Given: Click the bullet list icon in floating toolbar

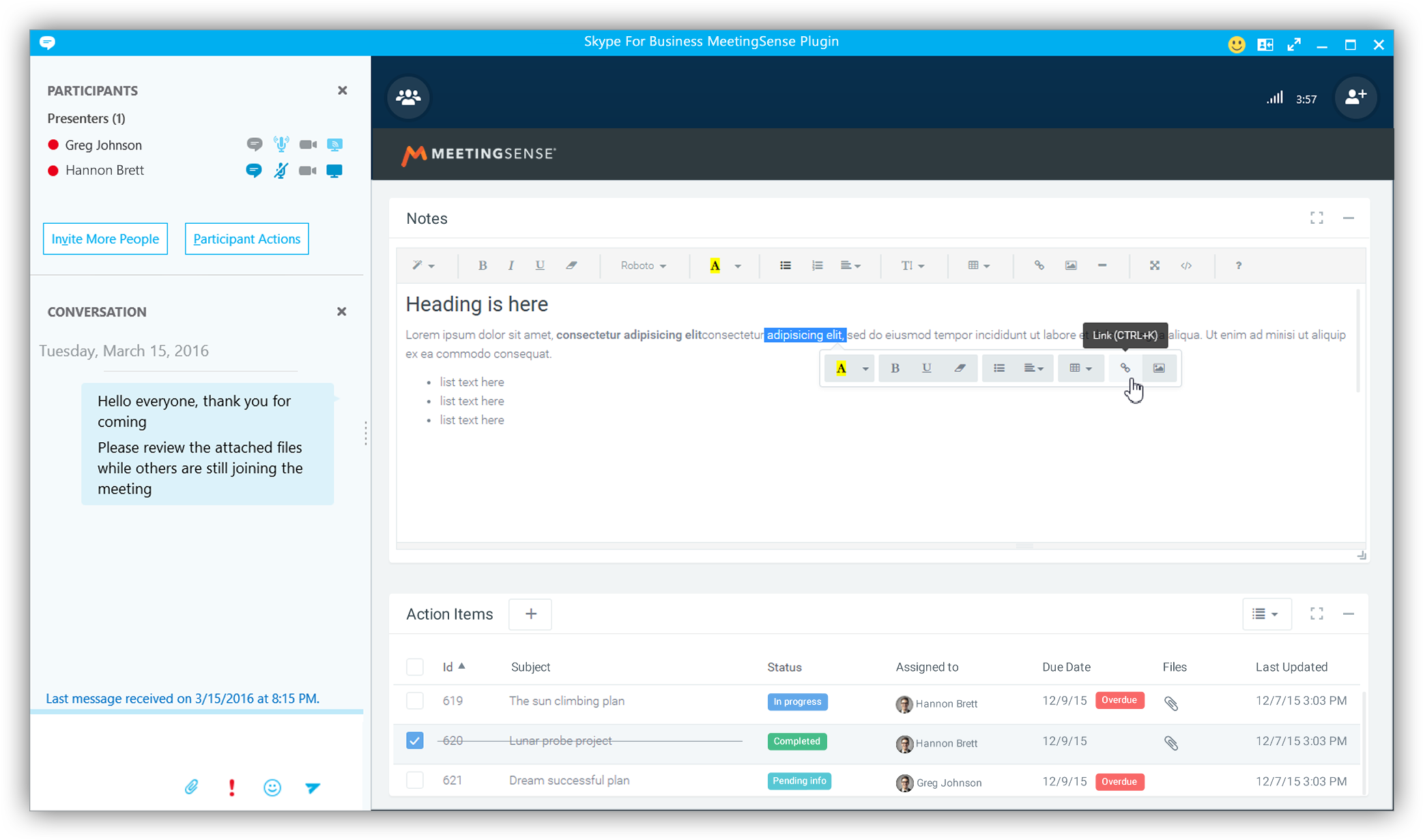Looking at the screenshot, I should (x=999, y=368).
